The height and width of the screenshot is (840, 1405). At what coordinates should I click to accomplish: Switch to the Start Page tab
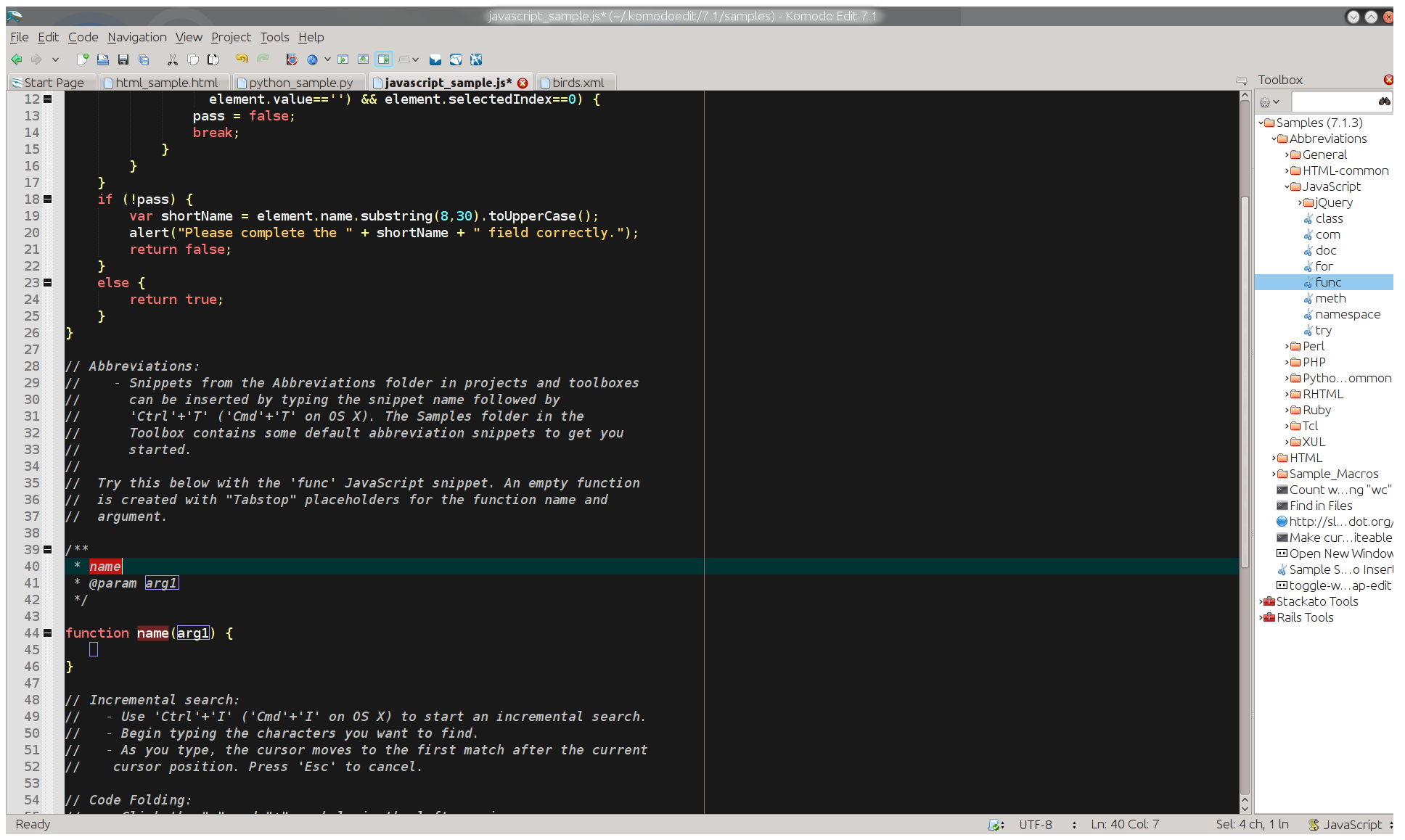(x=51, y=83)
